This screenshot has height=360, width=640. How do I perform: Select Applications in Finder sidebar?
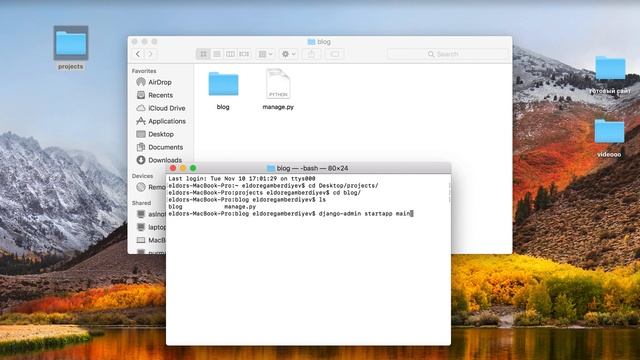pyautogui.click(x=166, y=121)
